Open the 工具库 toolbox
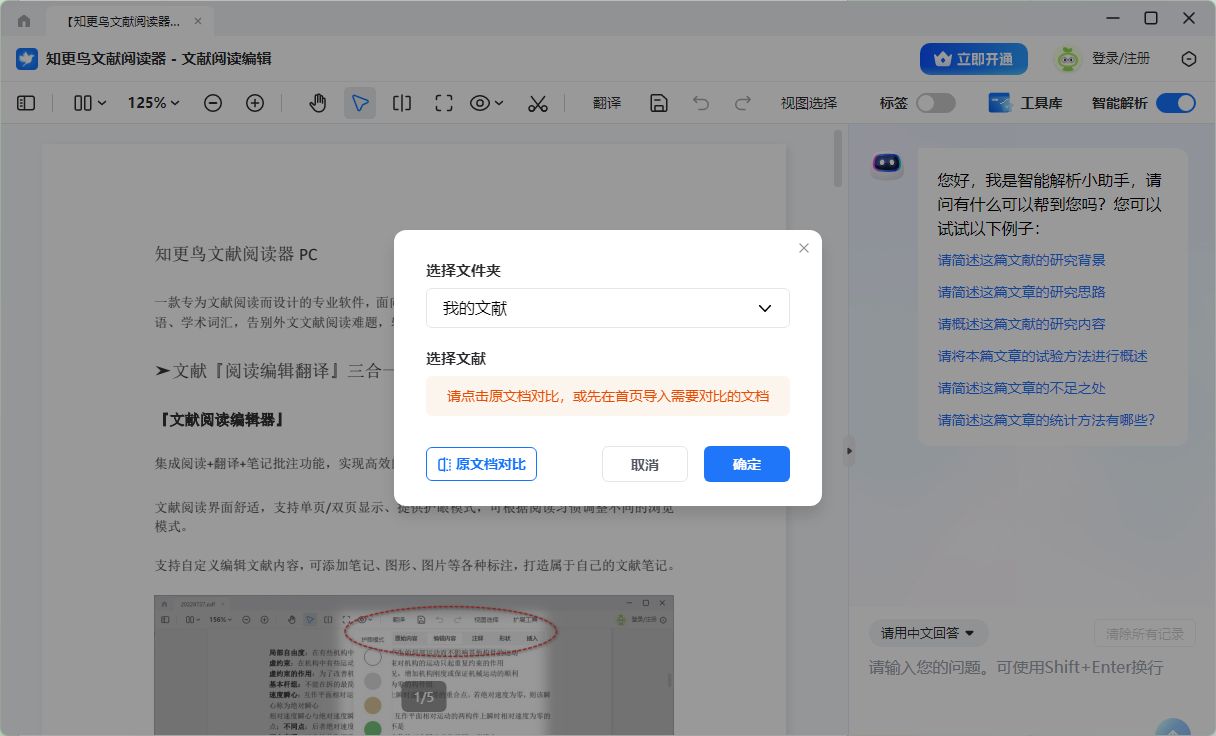Screen dimensions: 1216x736 1025,103
